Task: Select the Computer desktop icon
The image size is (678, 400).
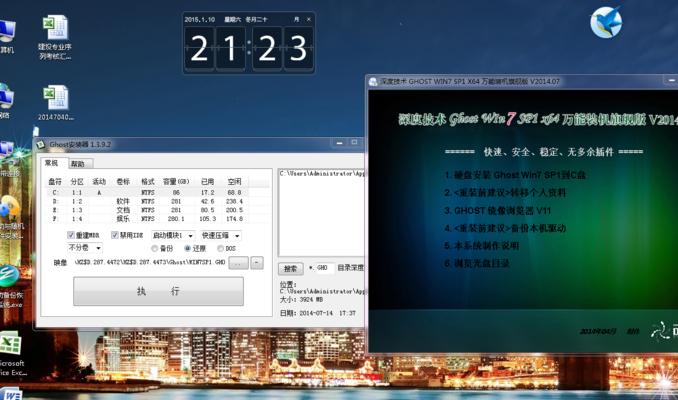Action: (x=7, y=36)
